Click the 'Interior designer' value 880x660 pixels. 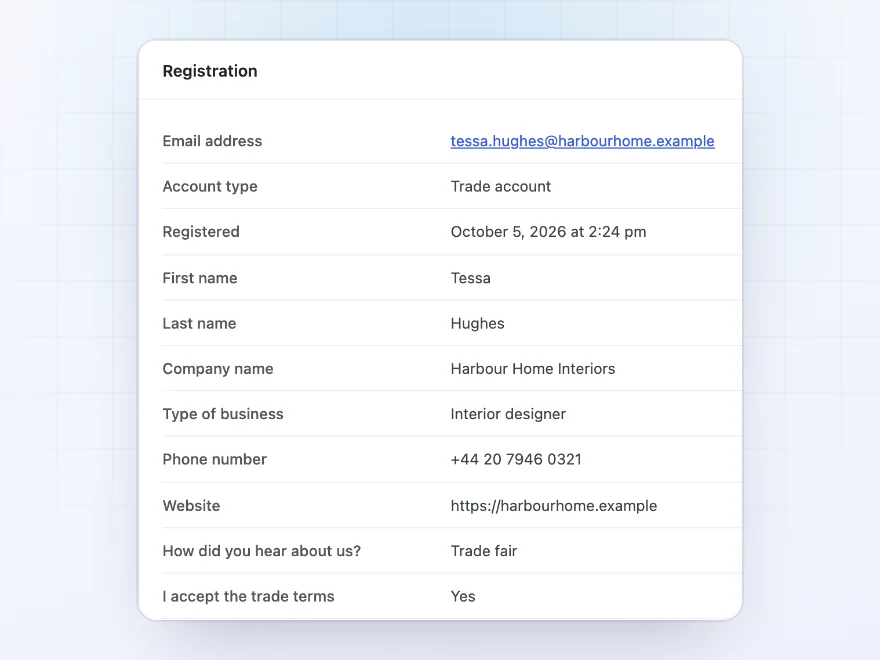[x=508, y=414]
